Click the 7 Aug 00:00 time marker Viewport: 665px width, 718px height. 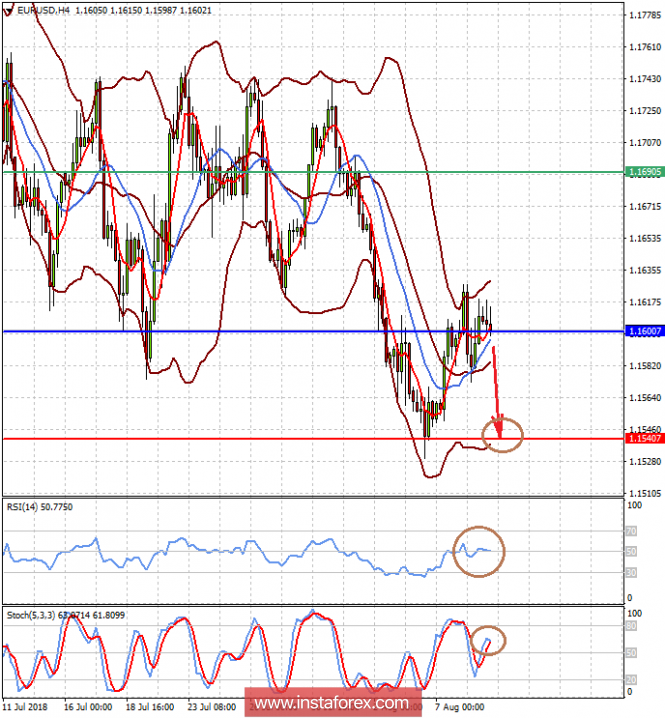coord(459,707)
